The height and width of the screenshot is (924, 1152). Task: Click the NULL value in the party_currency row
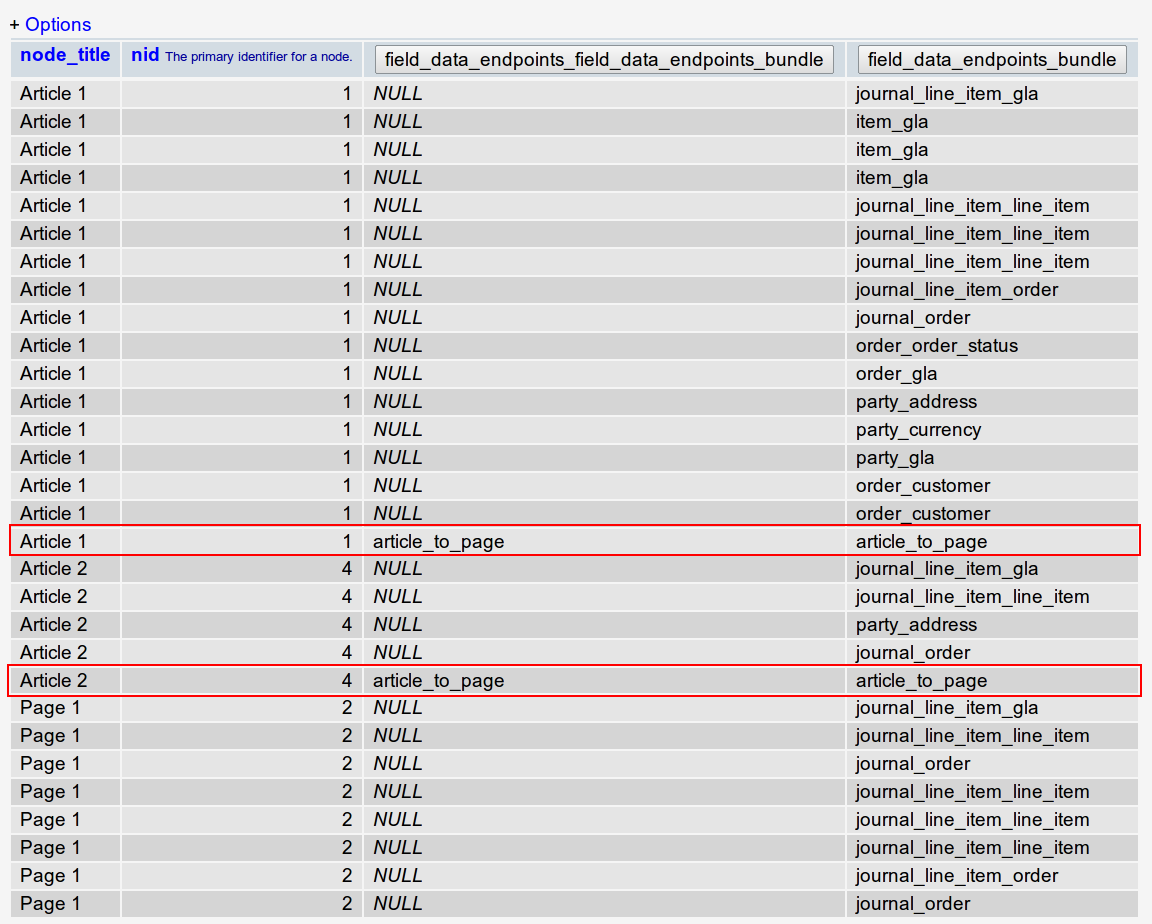click(397, 430)
